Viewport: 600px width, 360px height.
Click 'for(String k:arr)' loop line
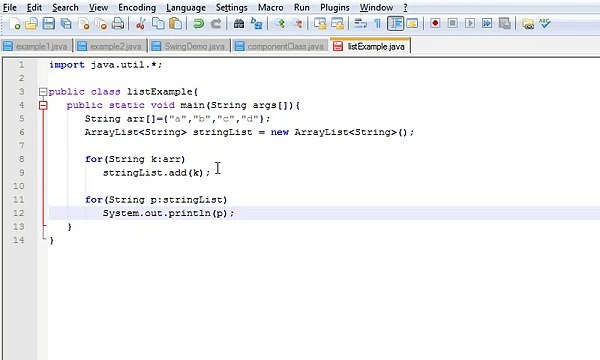pos(135,159)
